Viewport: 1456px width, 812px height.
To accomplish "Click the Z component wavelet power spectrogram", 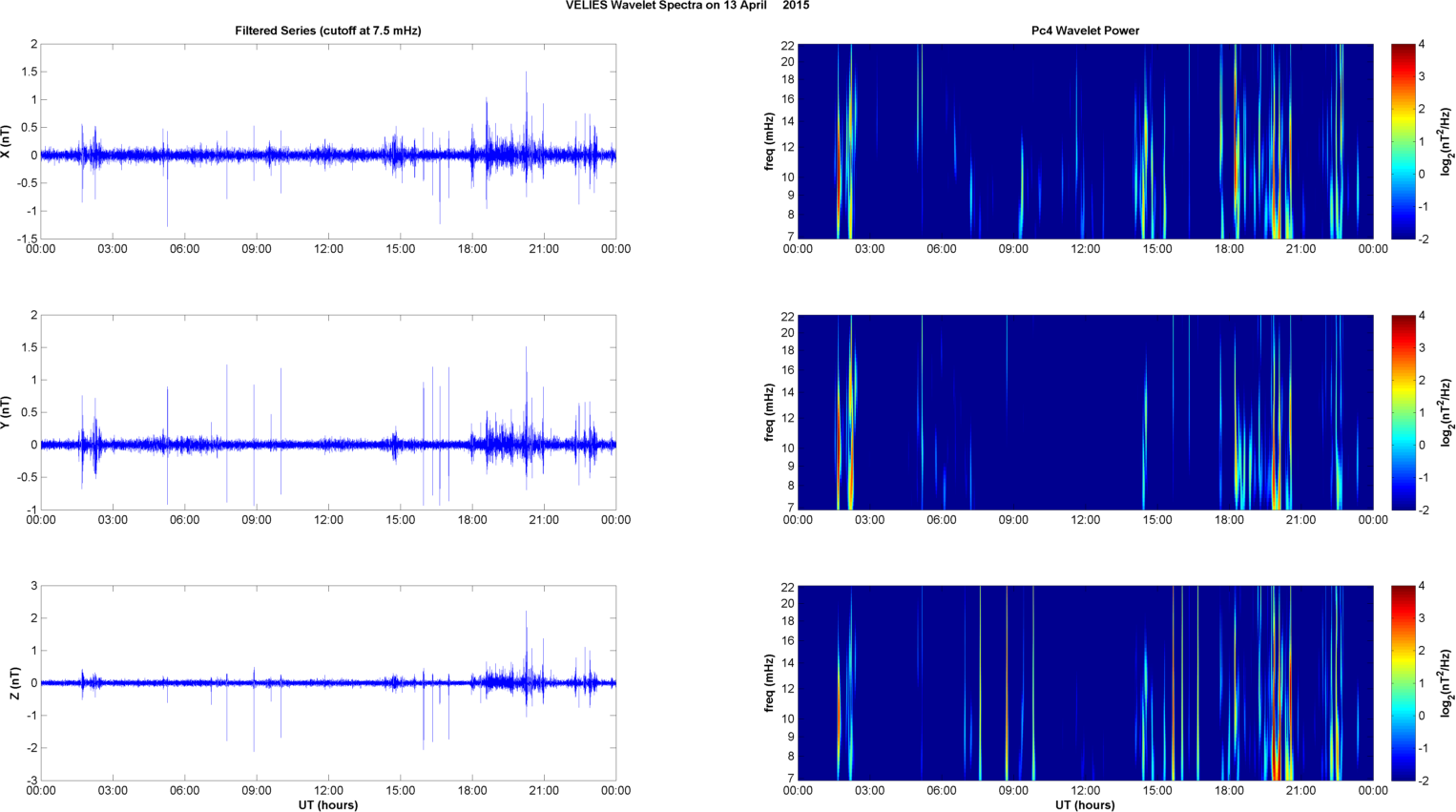I will click(1085, 683).
